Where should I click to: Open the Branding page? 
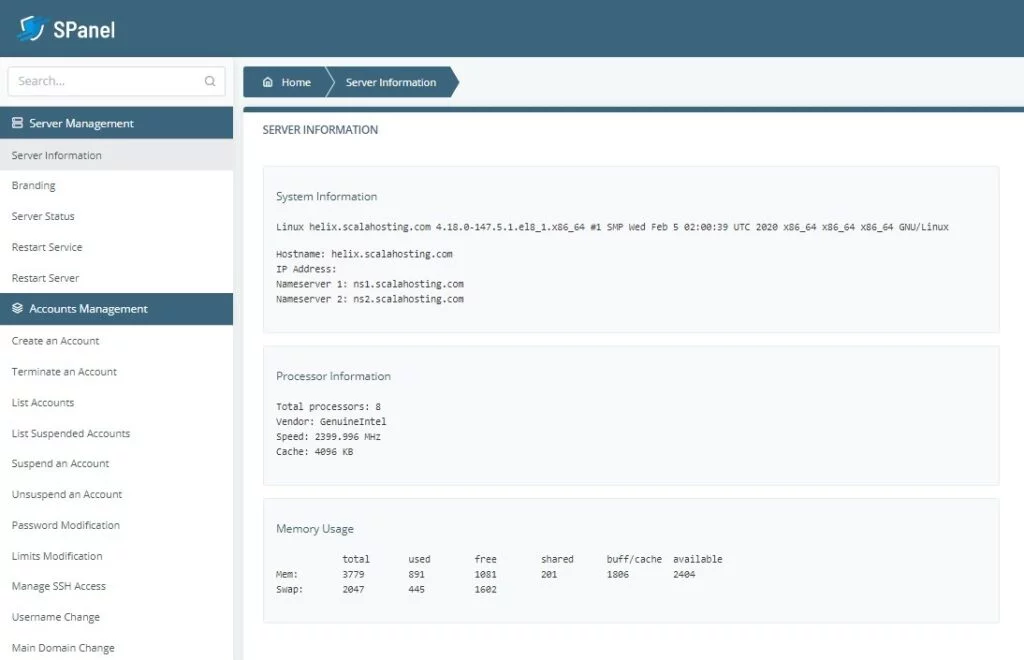(x=34, y=185)
